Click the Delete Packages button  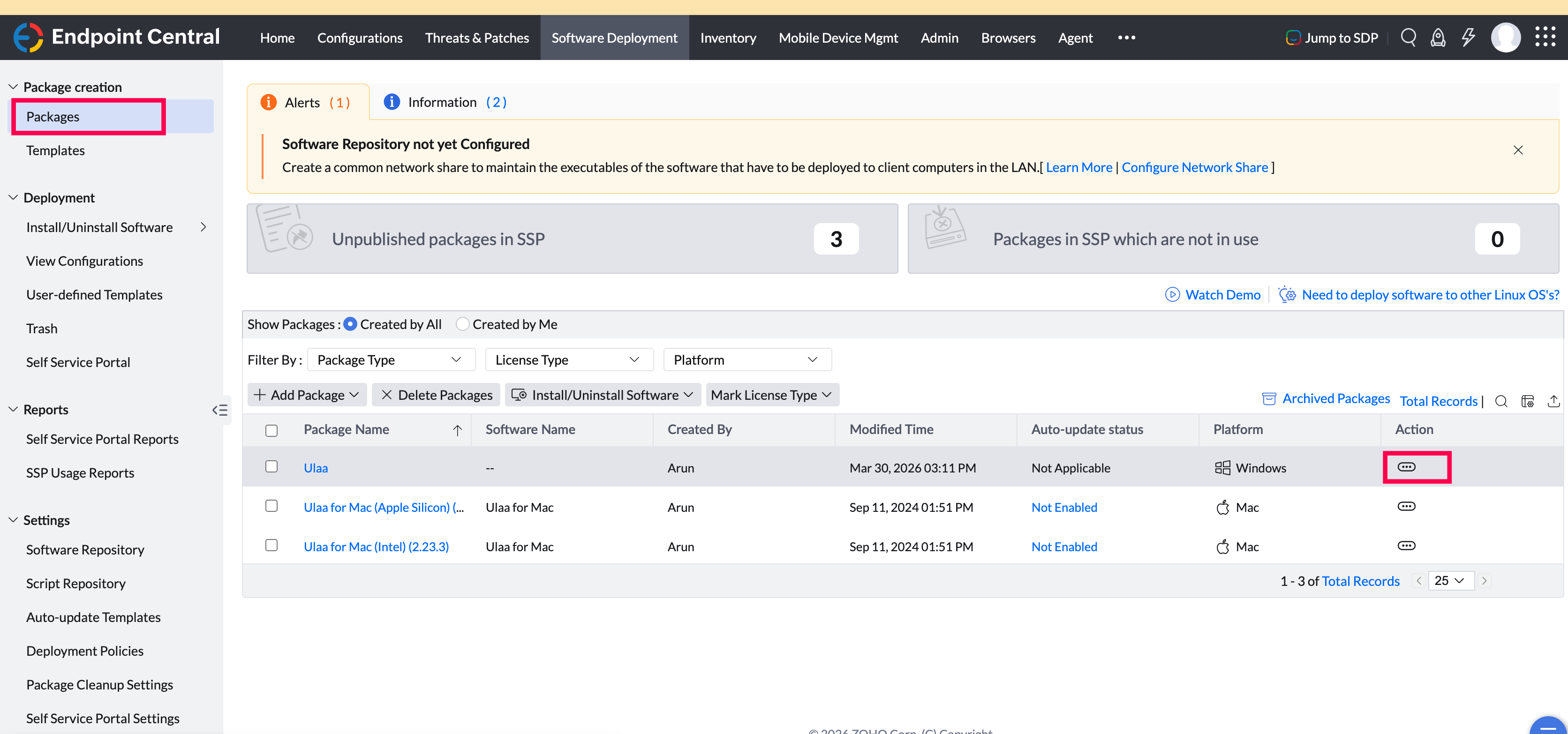[x=437, y=395]
